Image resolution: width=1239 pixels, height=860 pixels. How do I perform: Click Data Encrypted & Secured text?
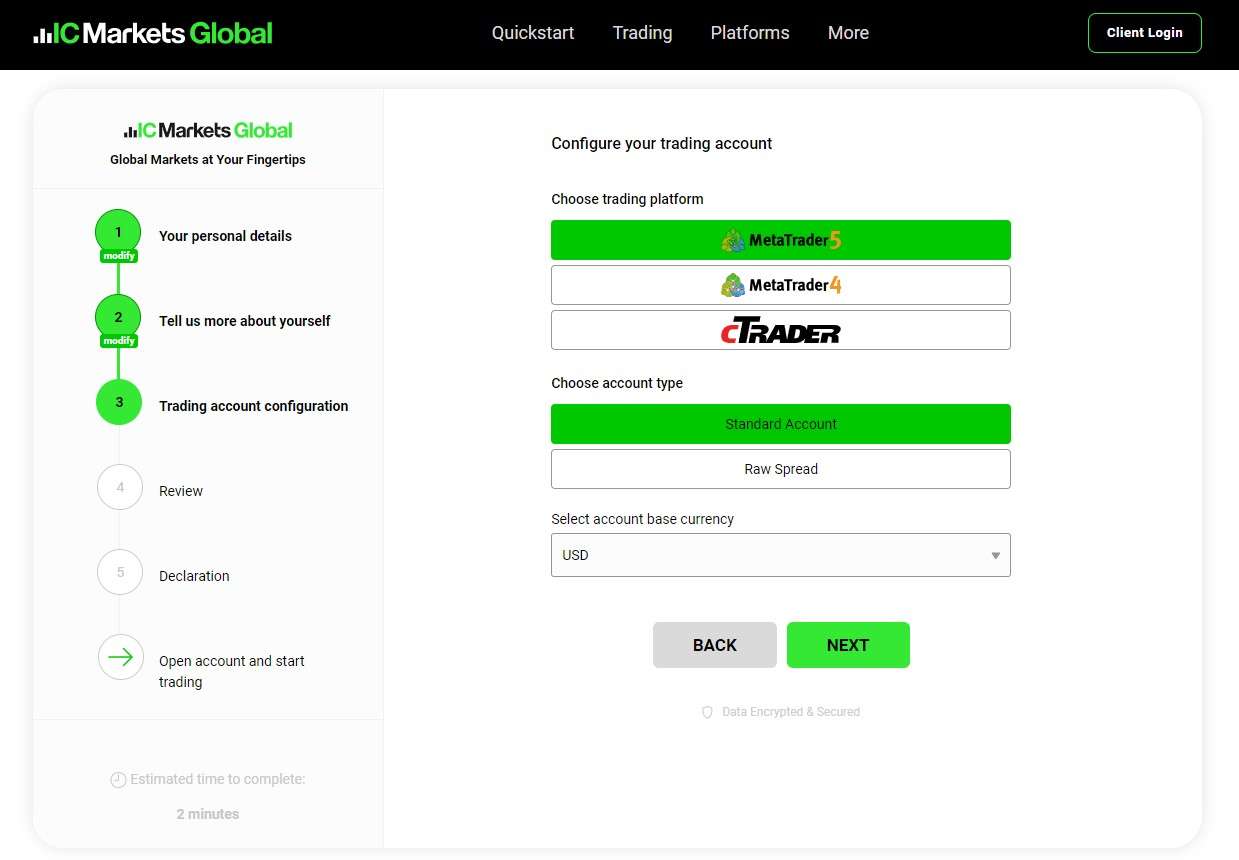(791, 712)
